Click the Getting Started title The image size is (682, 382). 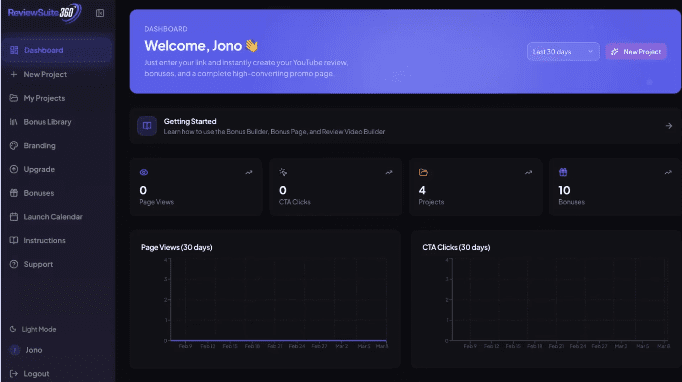pyautogui.click(x=190, y=121)
